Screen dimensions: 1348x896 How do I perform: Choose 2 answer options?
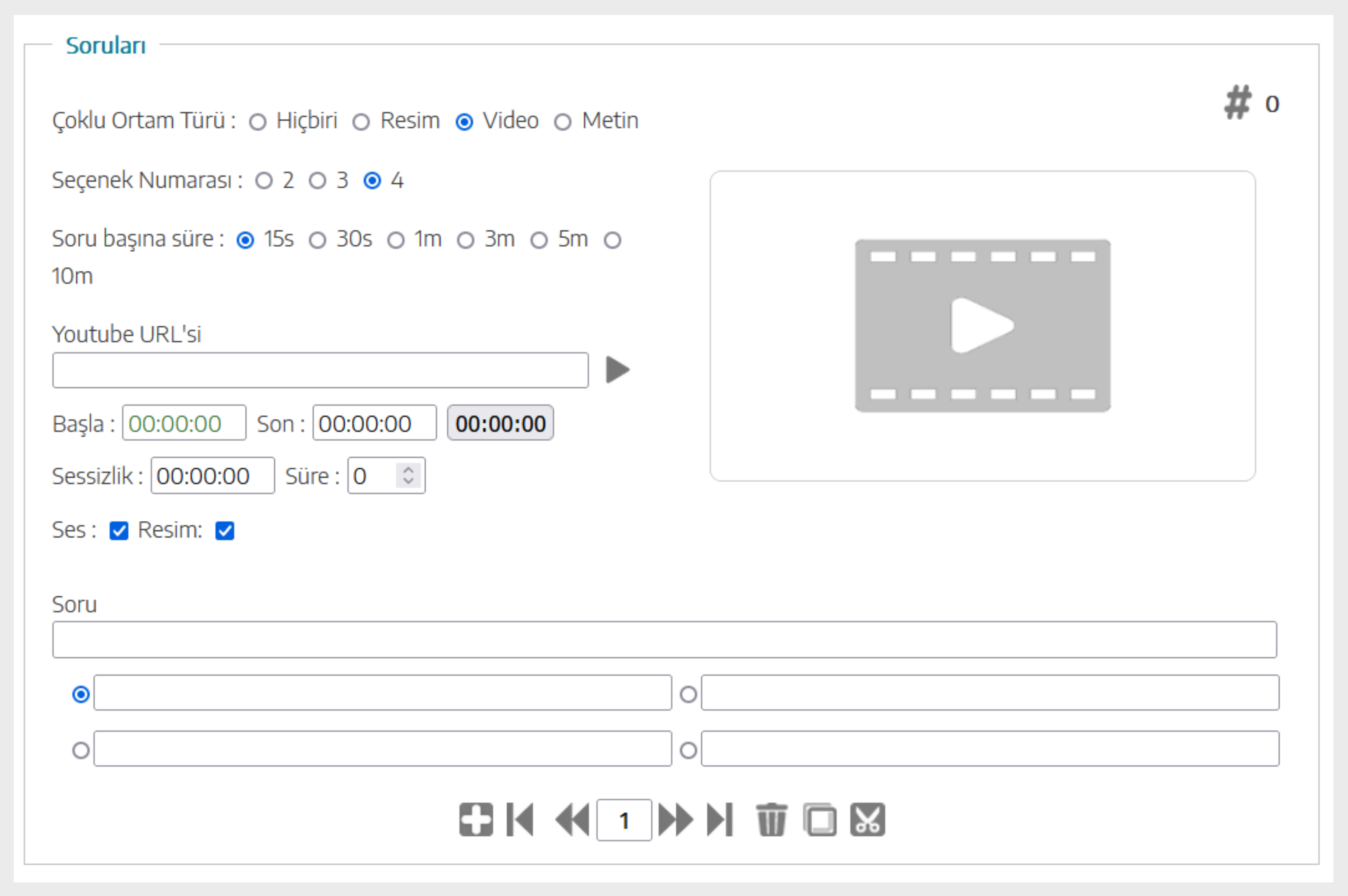click(264, 181)
